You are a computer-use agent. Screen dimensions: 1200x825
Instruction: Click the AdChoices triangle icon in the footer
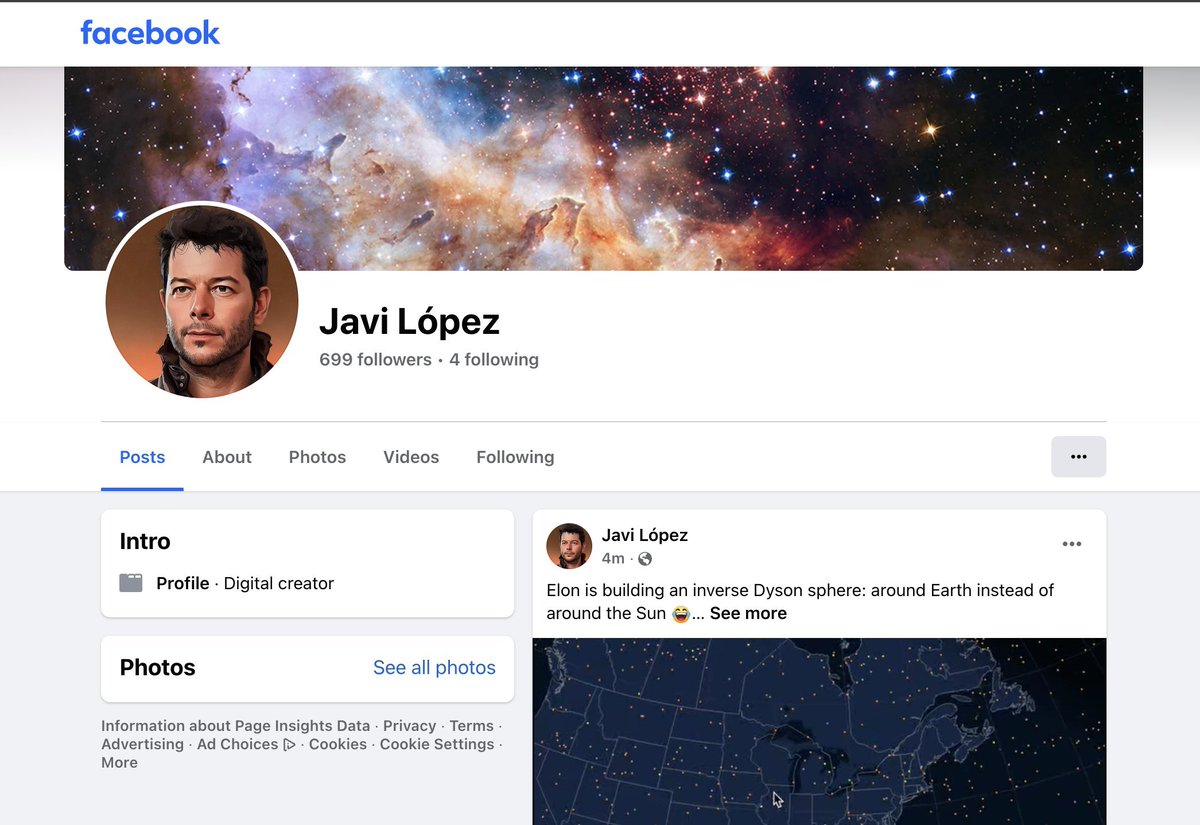pos(286,744)
